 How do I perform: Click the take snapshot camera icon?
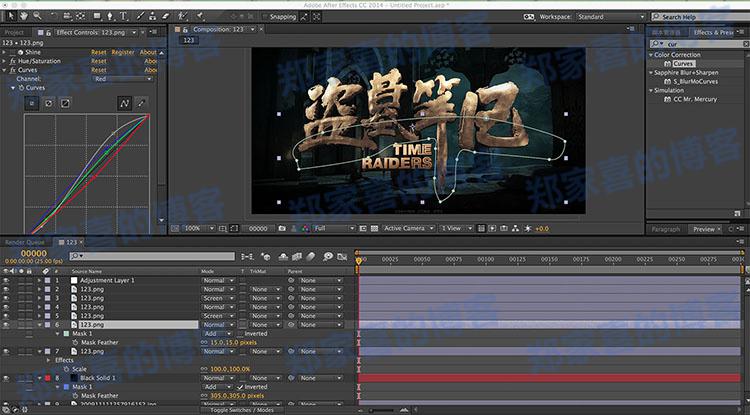click(x=282, y=229)
